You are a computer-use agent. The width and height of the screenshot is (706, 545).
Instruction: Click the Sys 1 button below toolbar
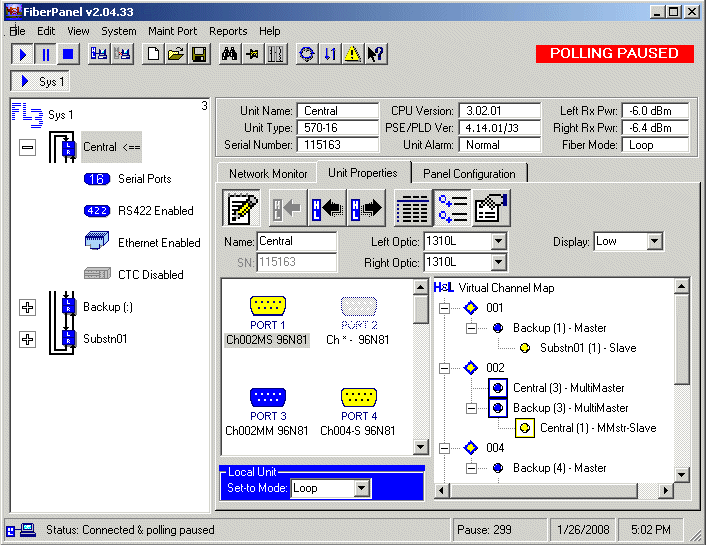click(x=41, y=82)
